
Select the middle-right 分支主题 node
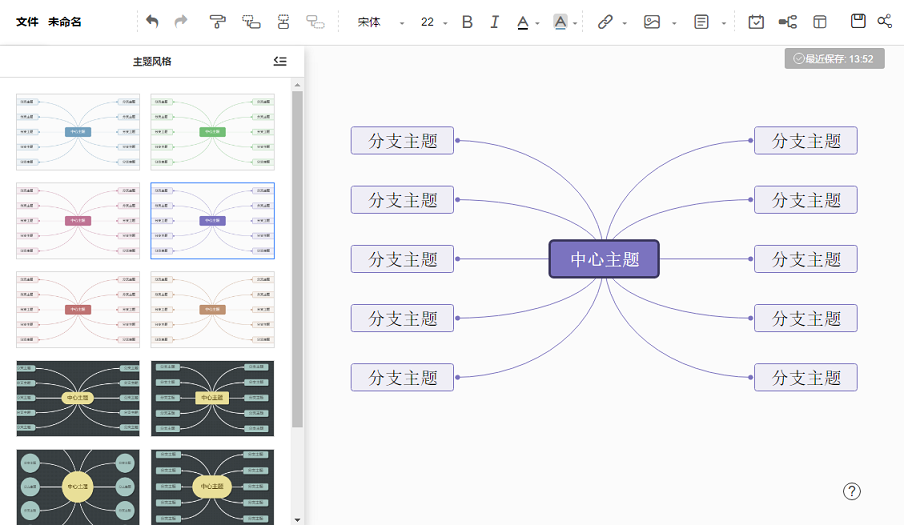pyautogui.click(x=806, y=259)
